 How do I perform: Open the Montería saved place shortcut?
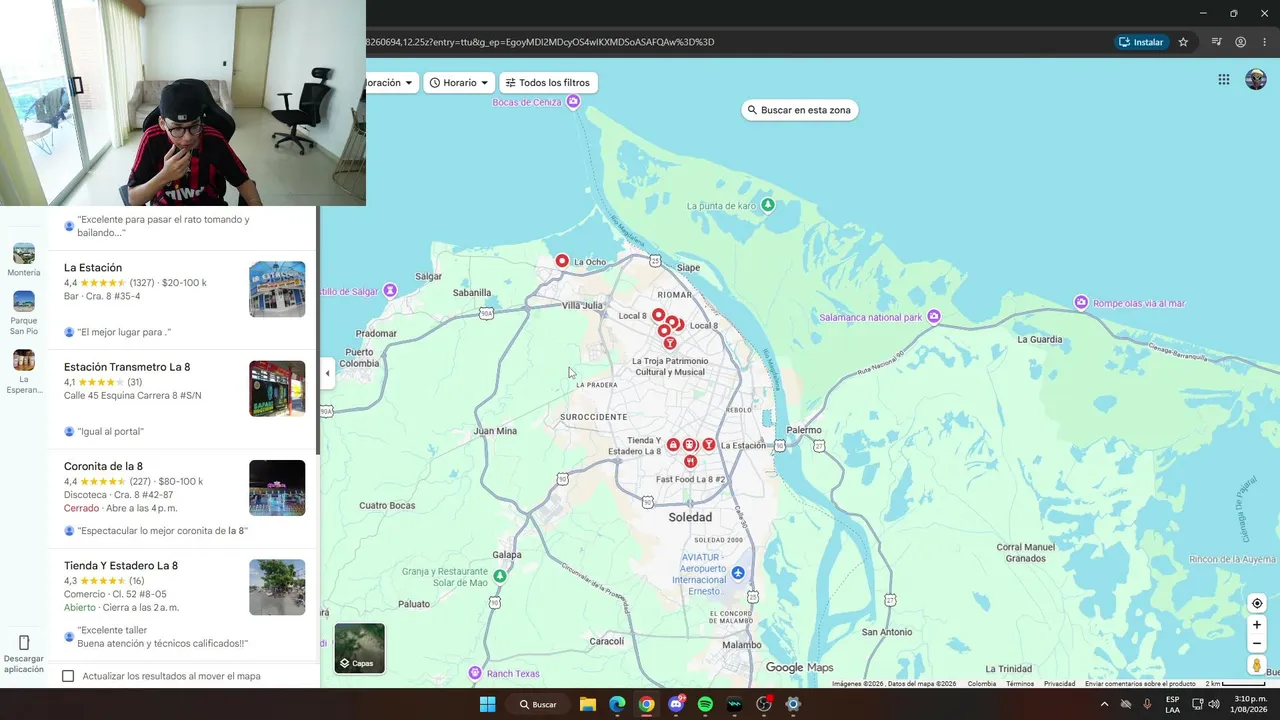pos(24,259)
